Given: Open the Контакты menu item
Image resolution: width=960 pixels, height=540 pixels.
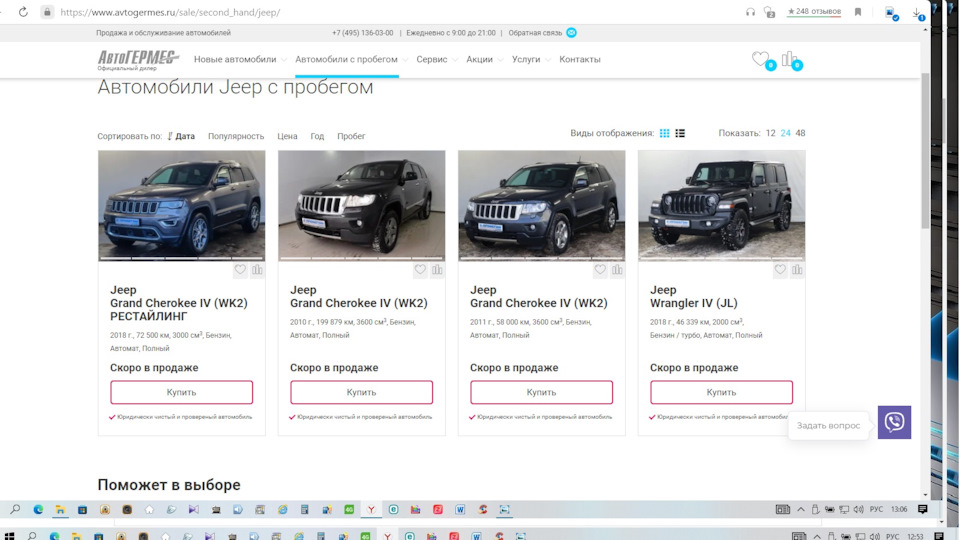Looking at the screenshot, I should (580, 59).
